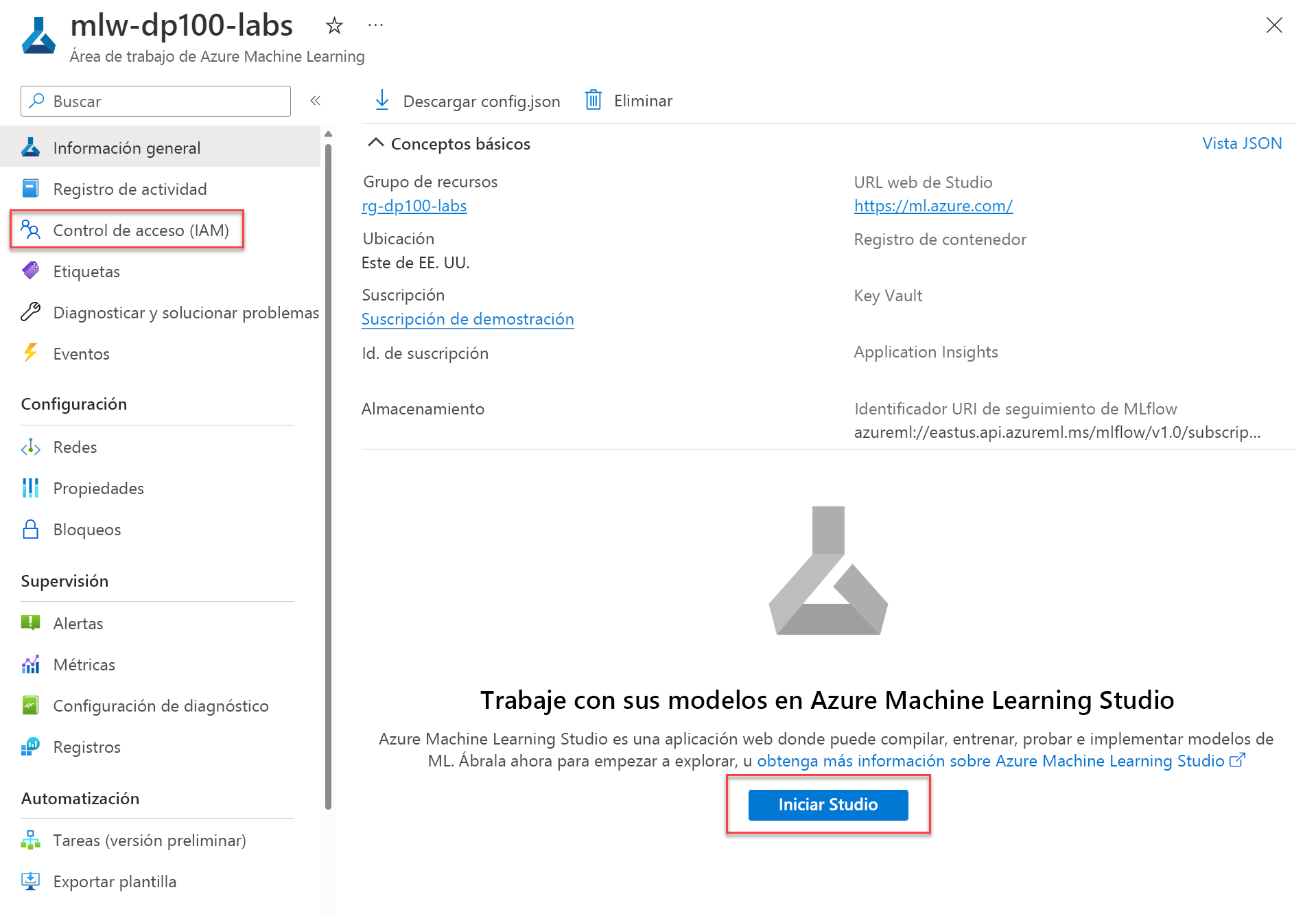Click Descargar config.json
This screenshot has height=914, width=1316.
[467, 100]
